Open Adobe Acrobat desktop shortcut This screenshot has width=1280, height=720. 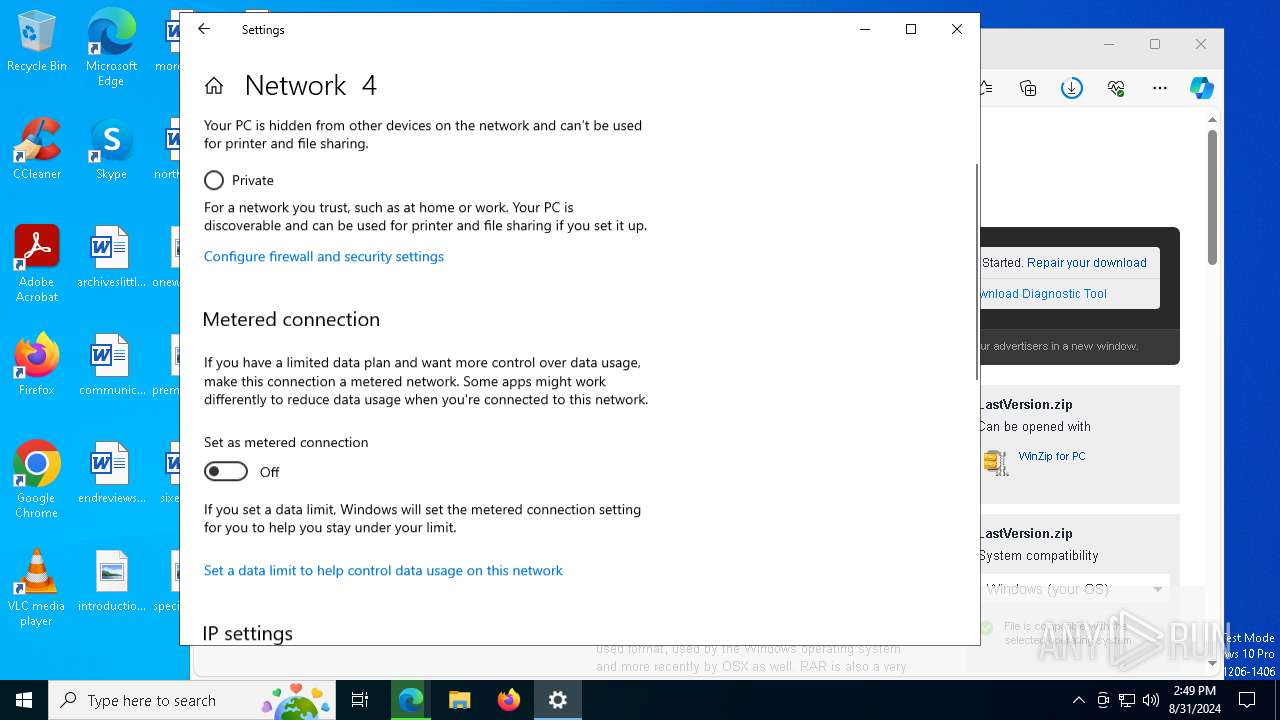[x=37, y=264]
